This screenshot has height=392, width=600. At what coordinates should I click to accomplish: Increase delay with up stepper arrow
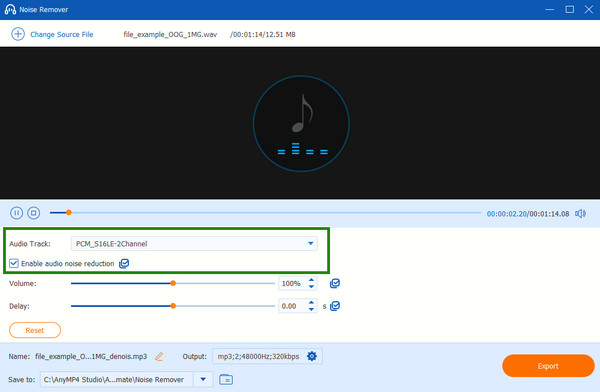click(x=311, y=303)
